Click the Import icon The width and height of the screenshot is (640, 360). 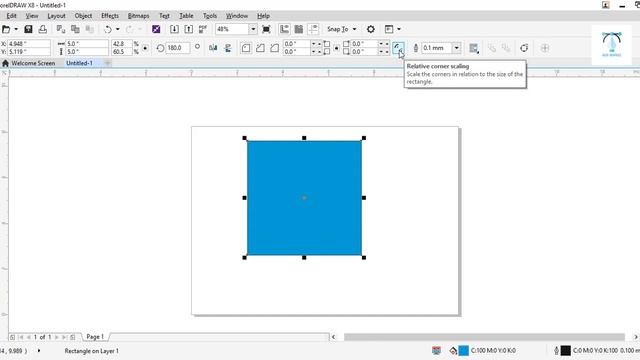pyautogui.click(x=174, y=29)
